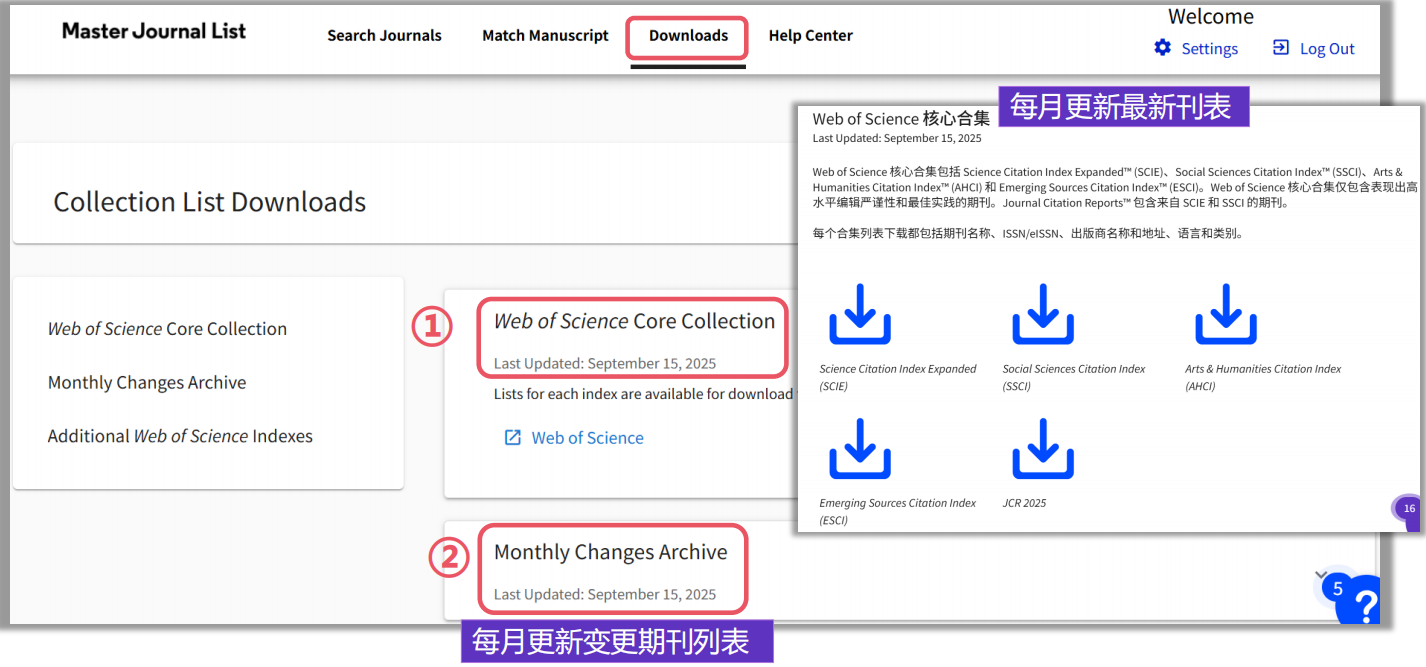Download the Social Sciences Citation Index list
The width and height of the screenshot is (1426, 667).
click(1043, 314)
